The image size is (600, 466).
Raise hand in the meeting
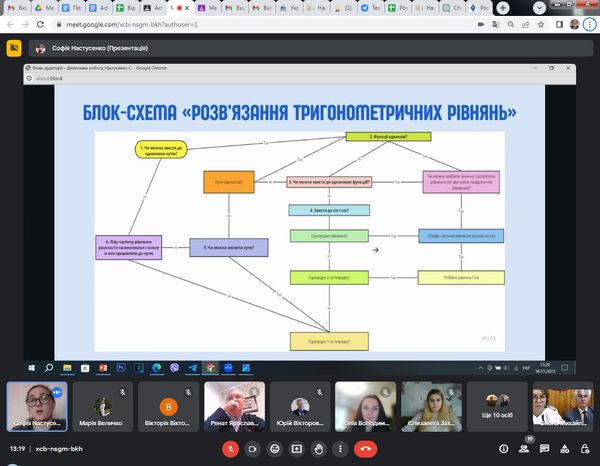[321, 449]
